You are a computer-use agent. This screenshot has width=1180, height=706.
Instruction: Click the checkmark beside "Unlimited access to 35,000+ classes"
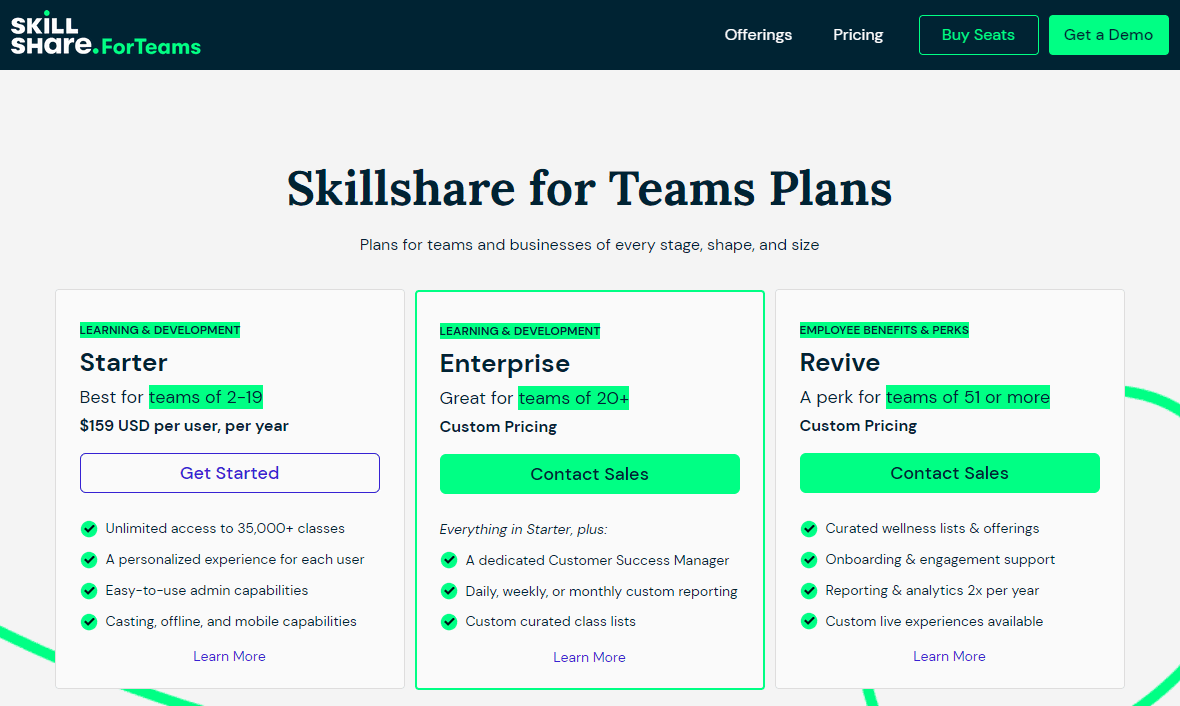(x=89, y=529)
